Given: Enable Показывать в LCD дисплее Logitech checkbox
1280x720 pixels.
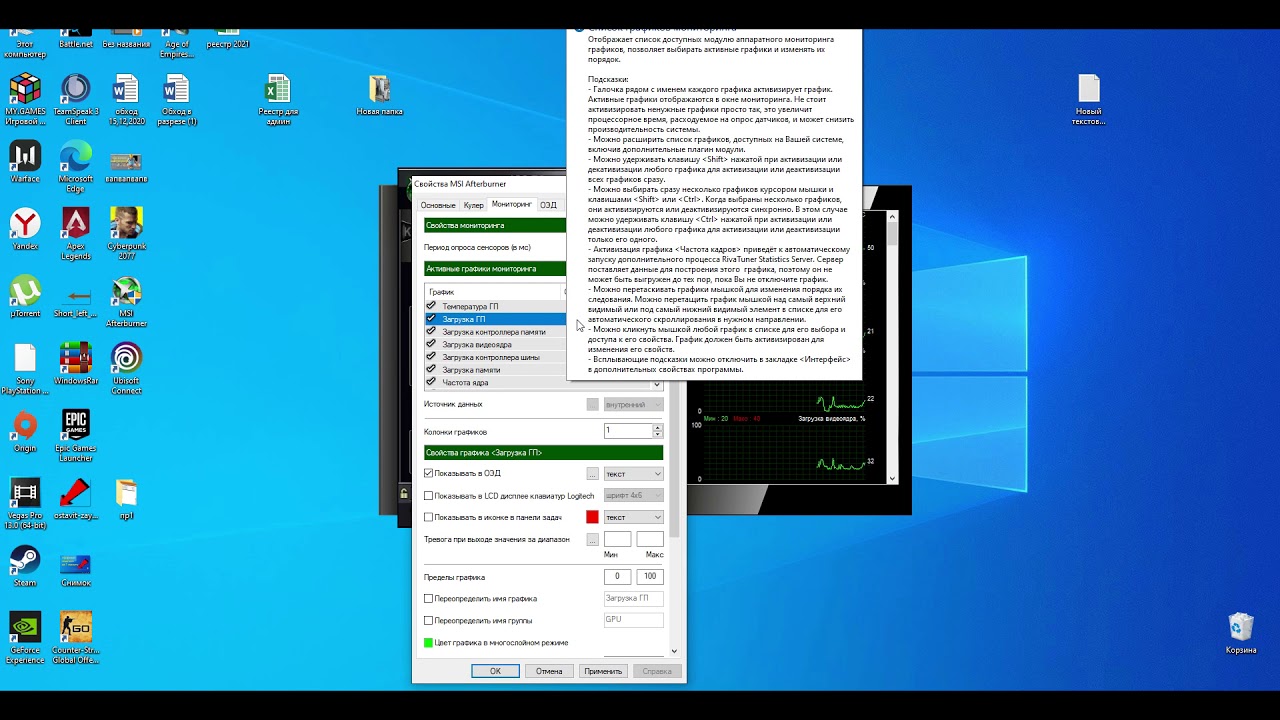Looking at the screenshot, I should pyautogui.click(x=429, y=495).
